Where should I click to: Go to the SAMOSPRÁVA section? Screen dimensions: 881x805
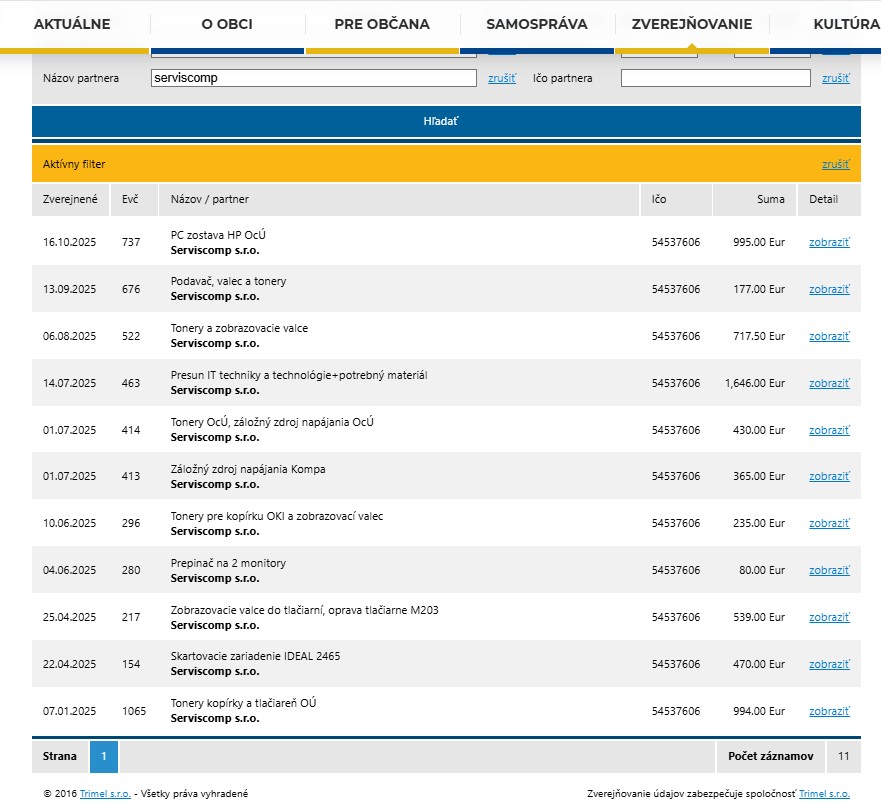tap(537, 24)
